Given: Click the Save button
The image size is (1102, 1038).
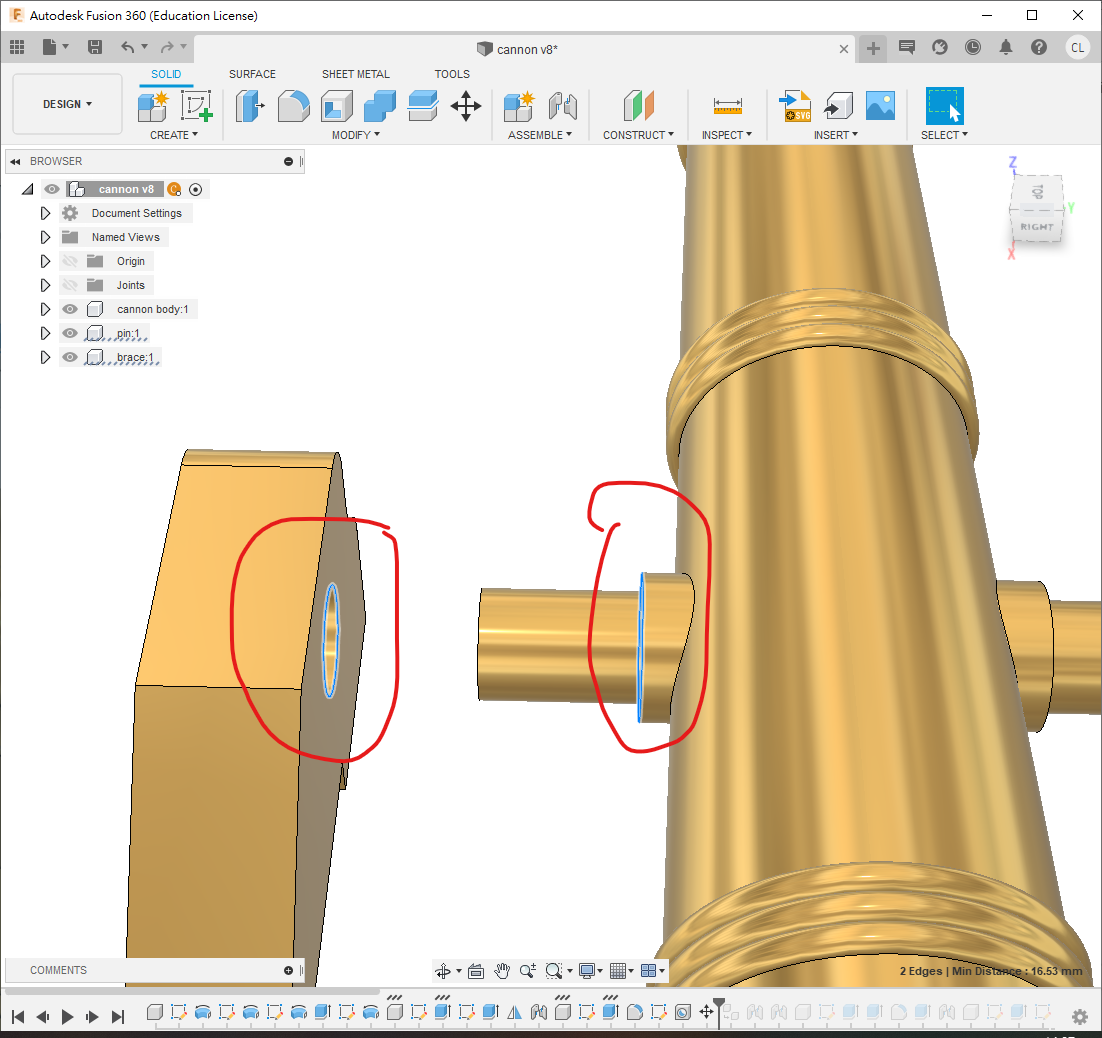Looking at the screenshot, I should (x=95, y=47).
